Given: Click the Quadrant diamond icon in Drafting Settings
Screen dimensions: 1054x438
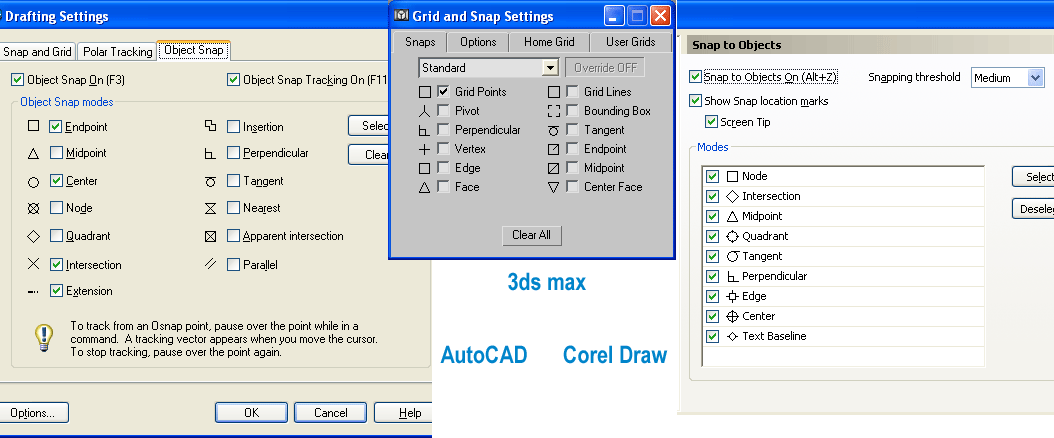Looking at the screenshot, I should 34,236.
